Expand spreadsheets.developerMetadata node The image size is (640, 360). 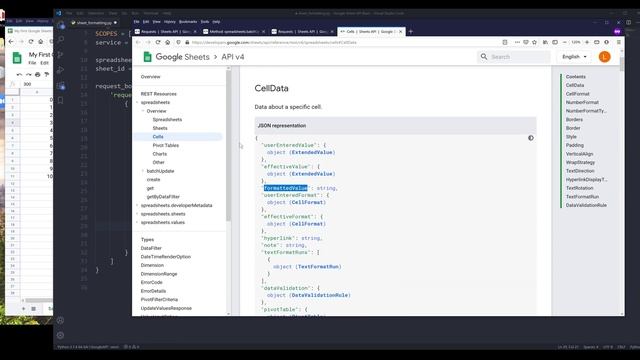click(137, 205)
